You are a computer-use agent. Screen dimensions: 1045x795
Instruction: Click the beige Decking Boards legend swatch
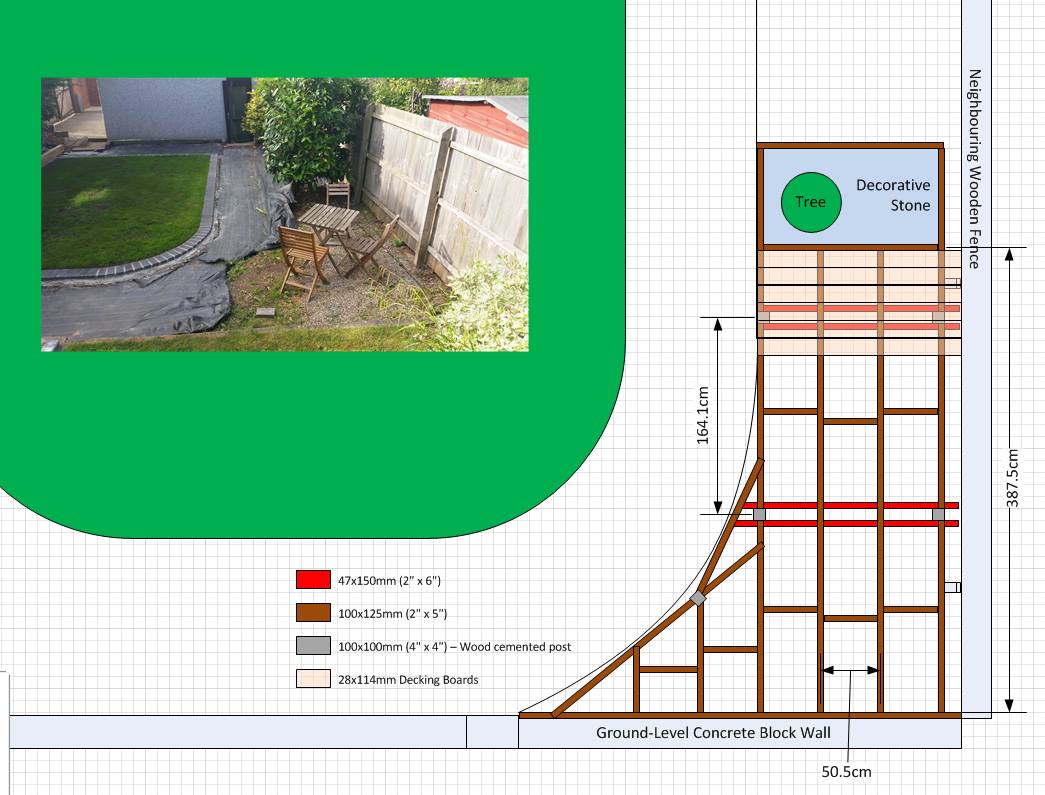tap(313, 679)
